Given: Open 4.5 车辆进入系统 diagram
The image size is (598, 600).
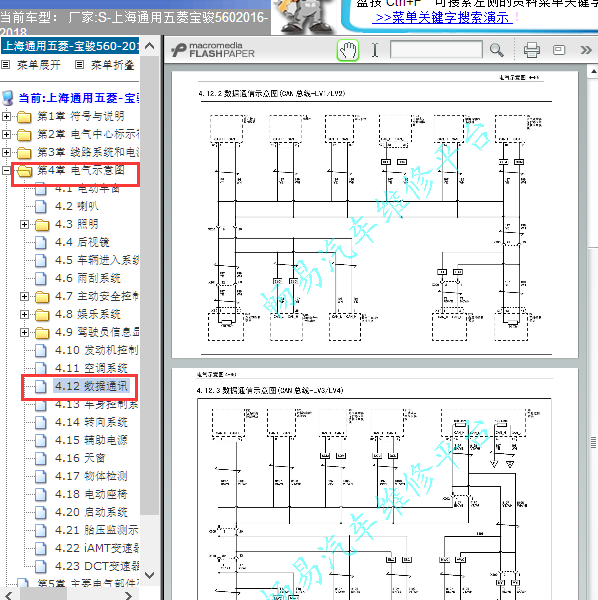Looking at the screenshot, I should pos(97,260).
